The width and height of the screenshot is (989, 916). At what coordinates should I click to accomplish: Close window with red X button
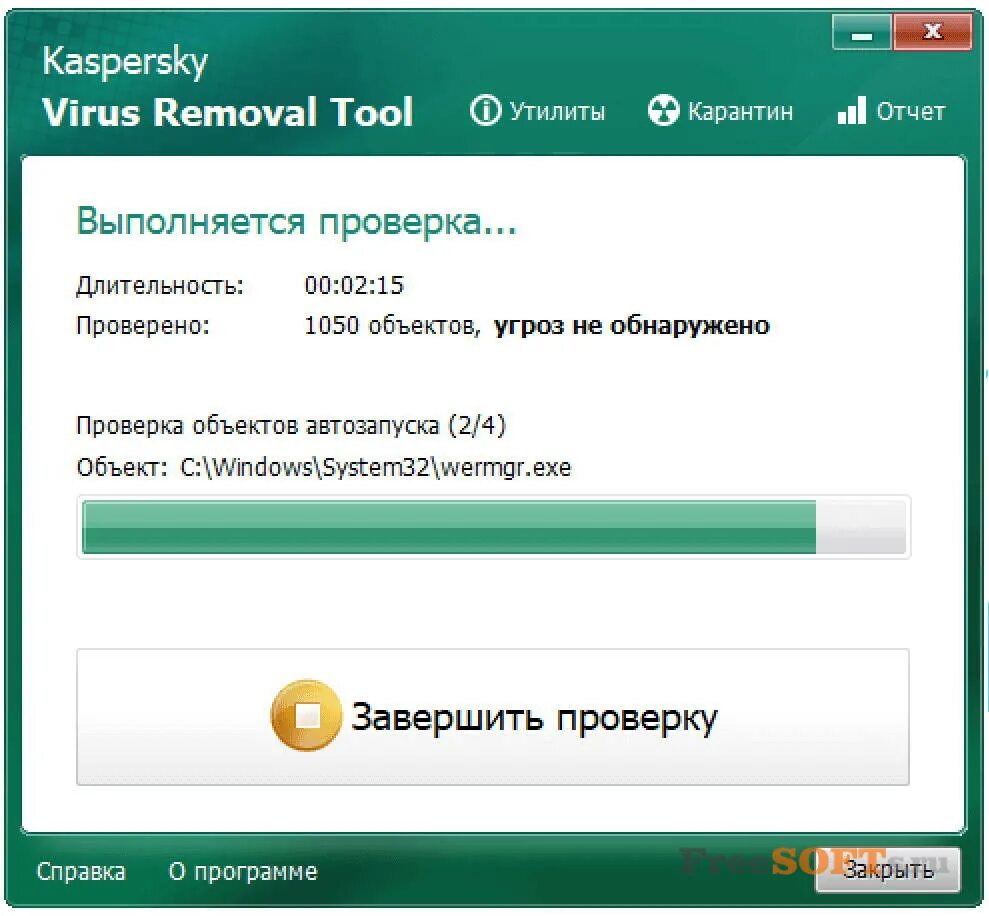click(x=932, y=32)
